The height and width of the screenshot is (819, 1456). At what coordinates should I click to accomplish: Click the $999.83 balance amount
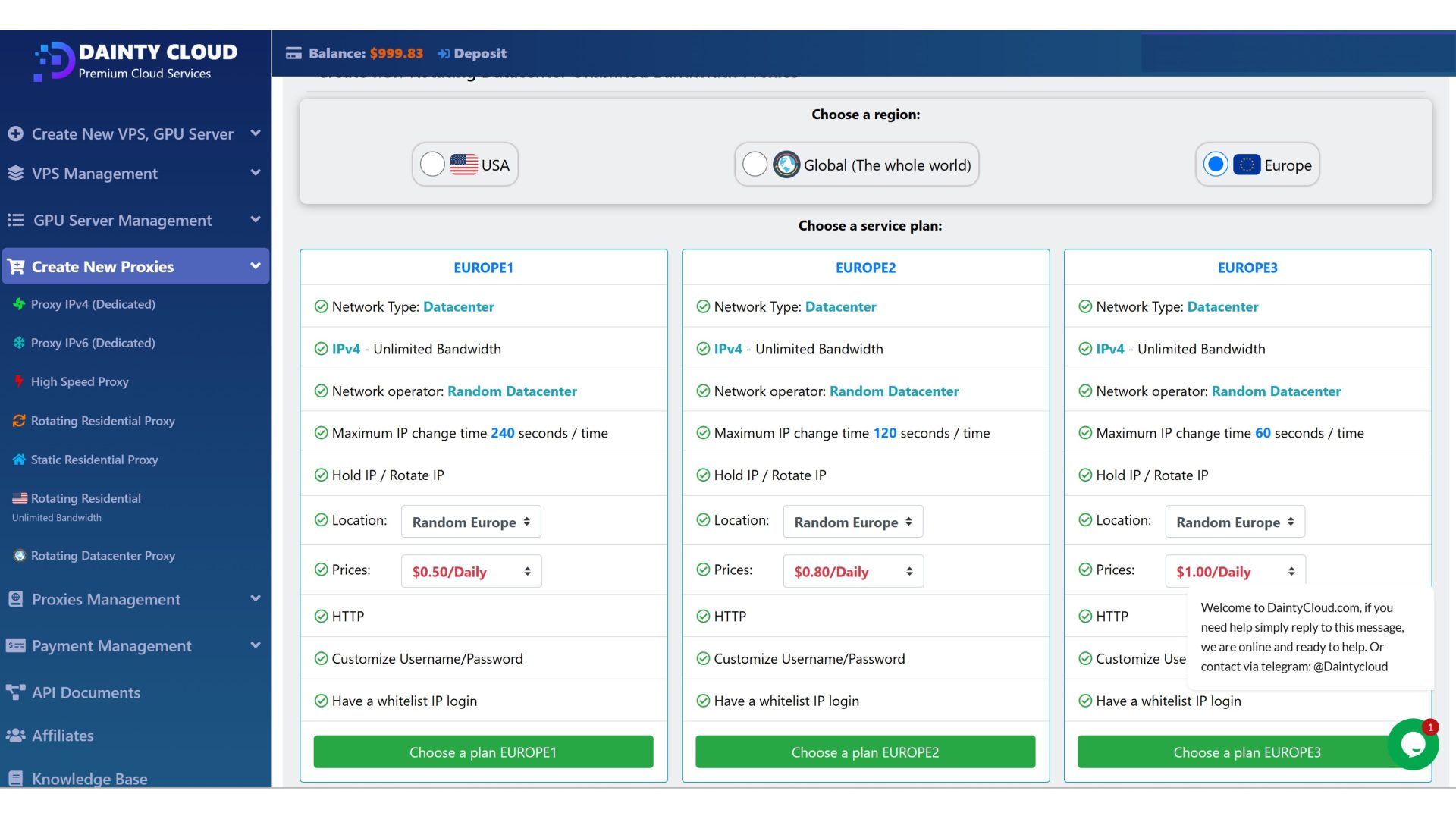397,53
